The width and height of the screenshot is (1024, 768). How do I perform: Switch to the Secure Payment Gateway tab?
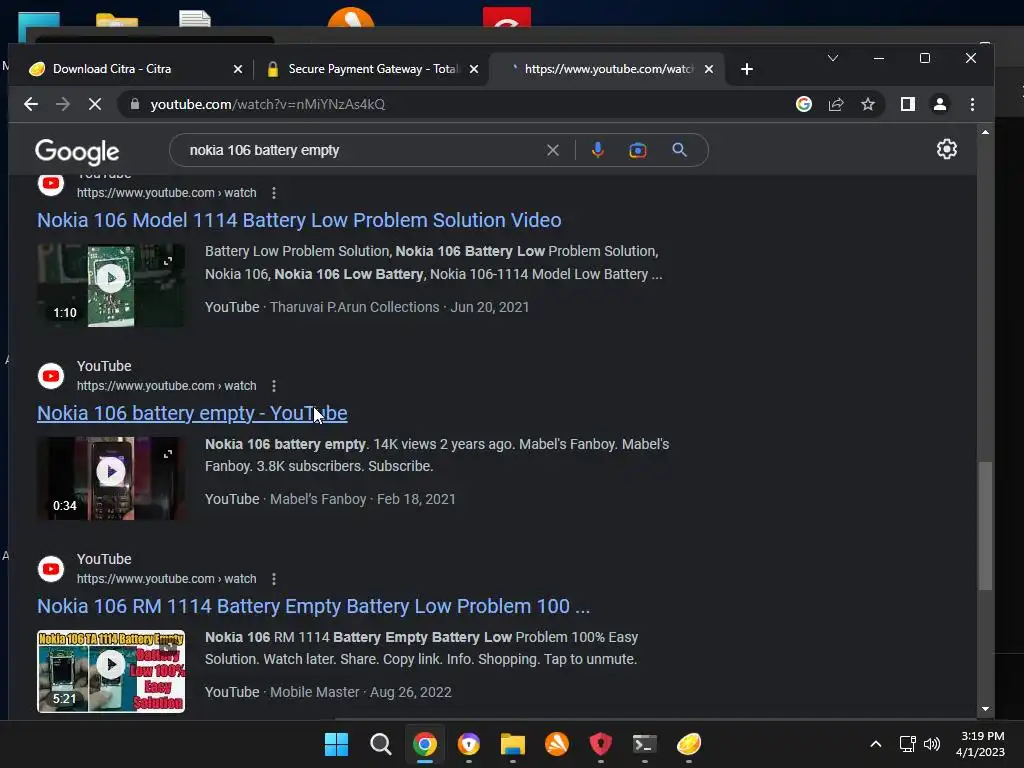point(374,69)
